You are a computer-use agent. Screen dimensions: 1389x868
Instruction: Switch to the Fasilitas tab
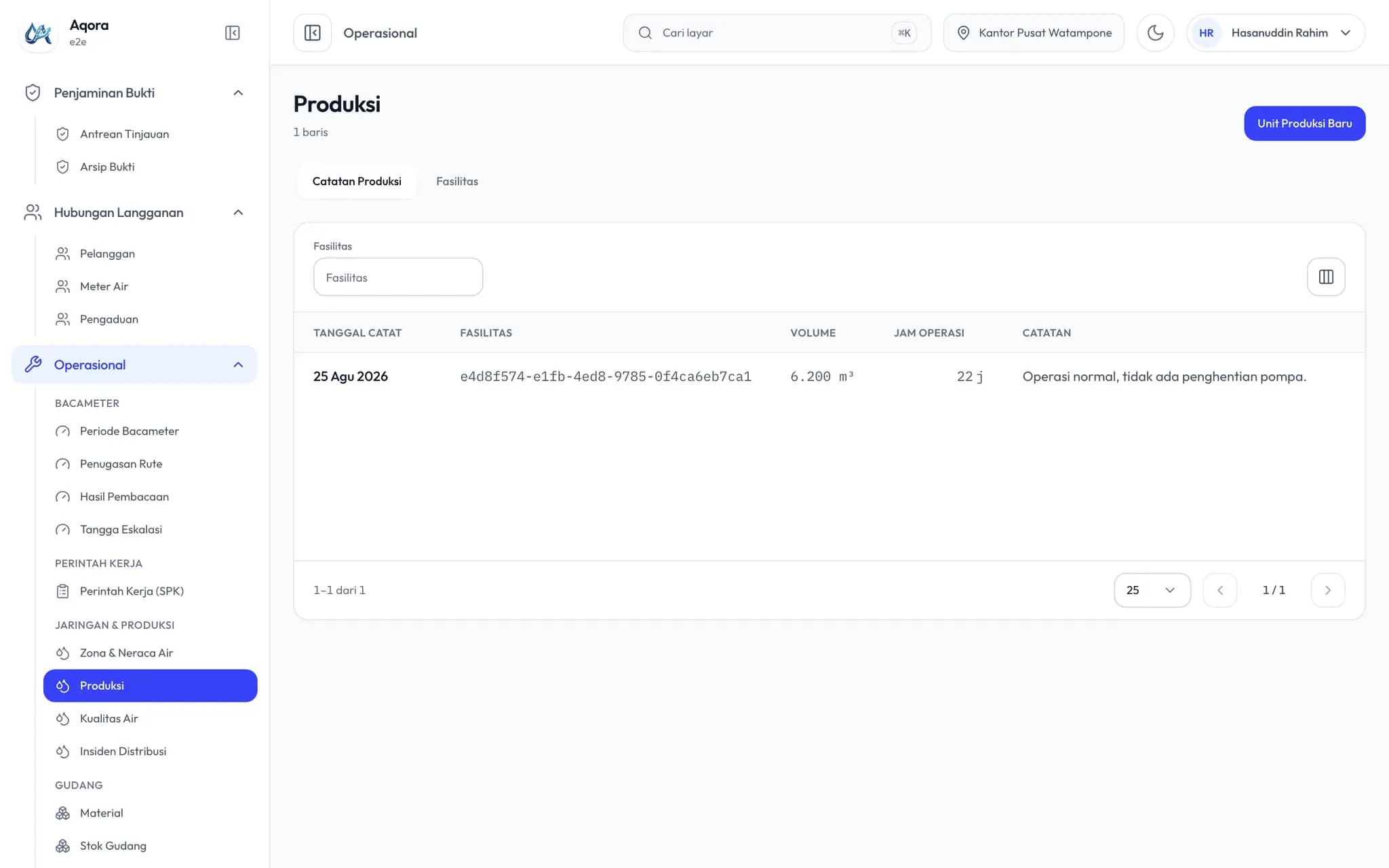coord(457,181)
